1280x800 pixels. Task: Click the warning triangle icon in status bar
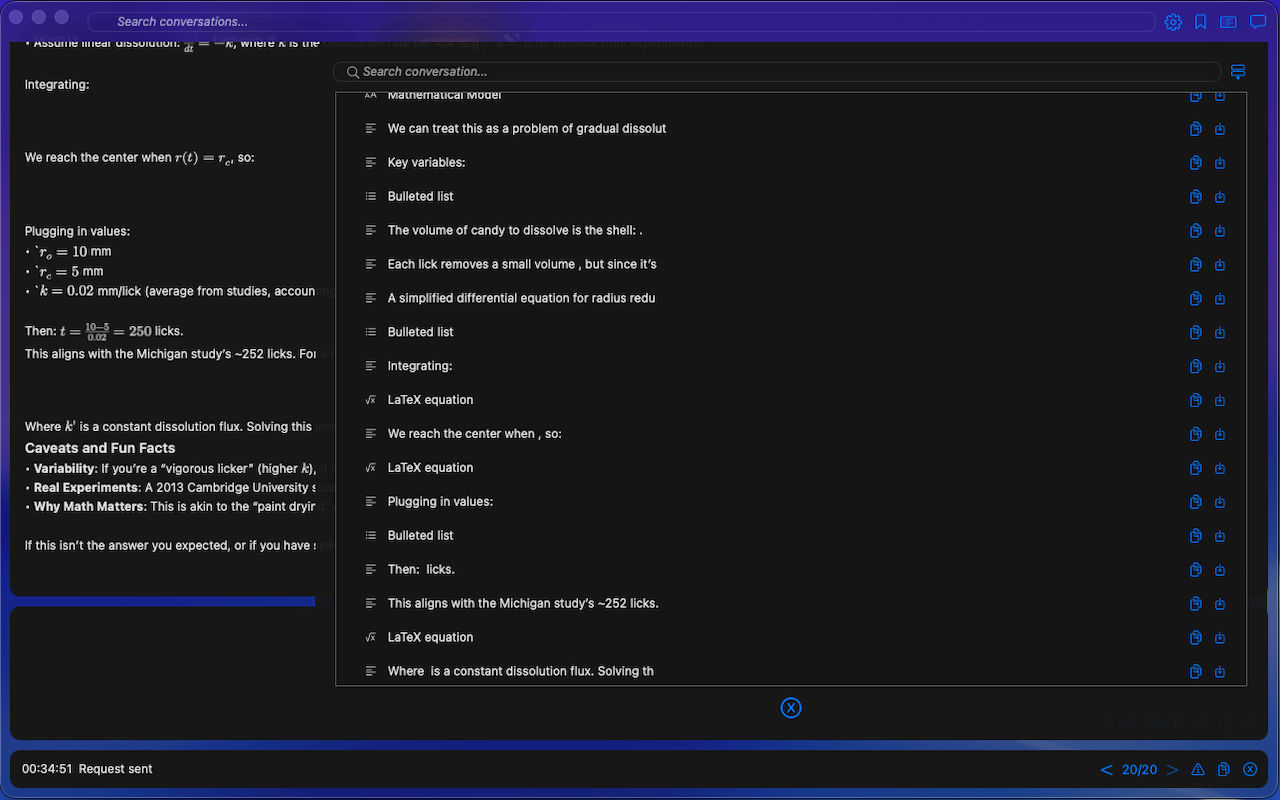tap(1197, 769)
